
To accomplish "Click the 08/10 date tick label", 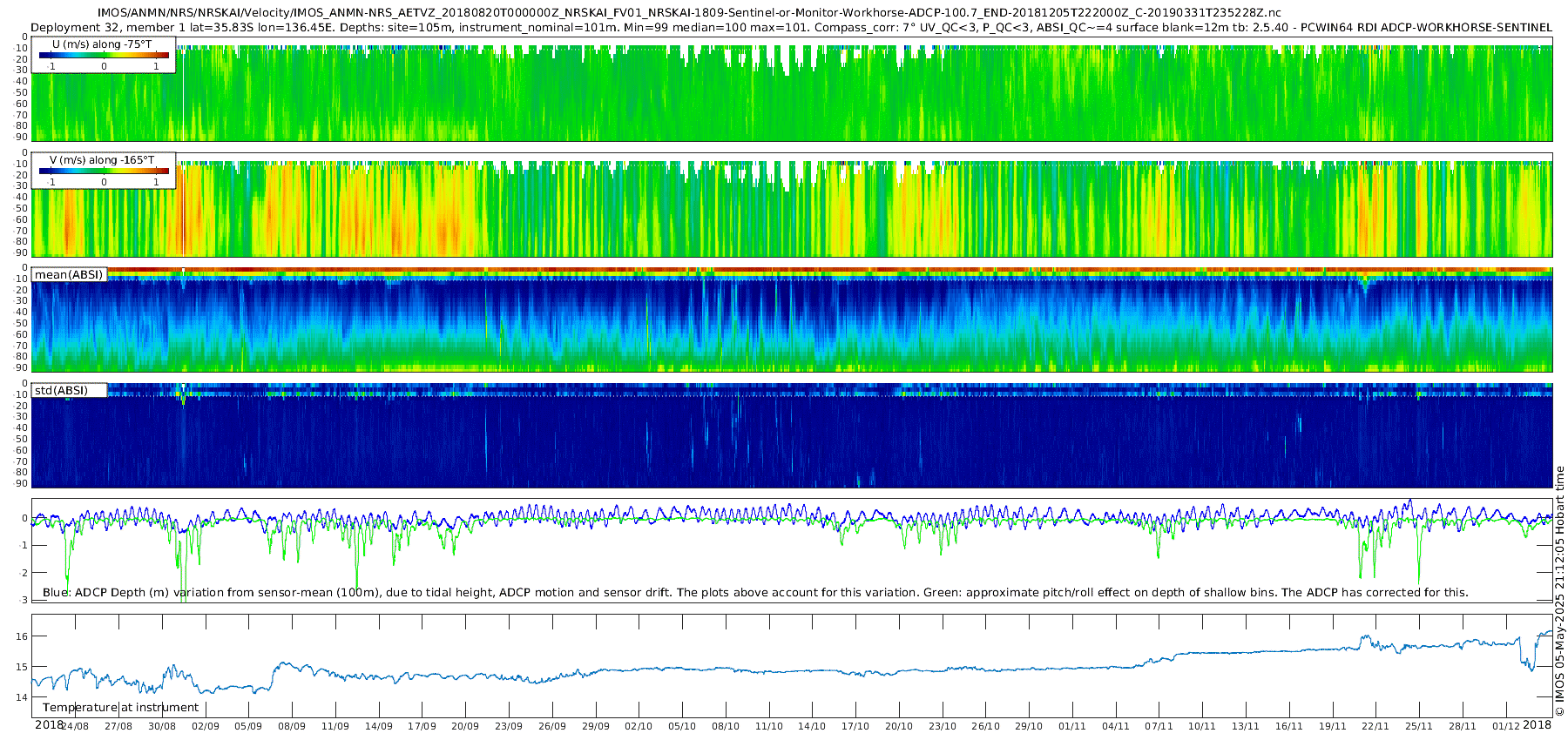I will pyautogui.click(x=726, y=726).
